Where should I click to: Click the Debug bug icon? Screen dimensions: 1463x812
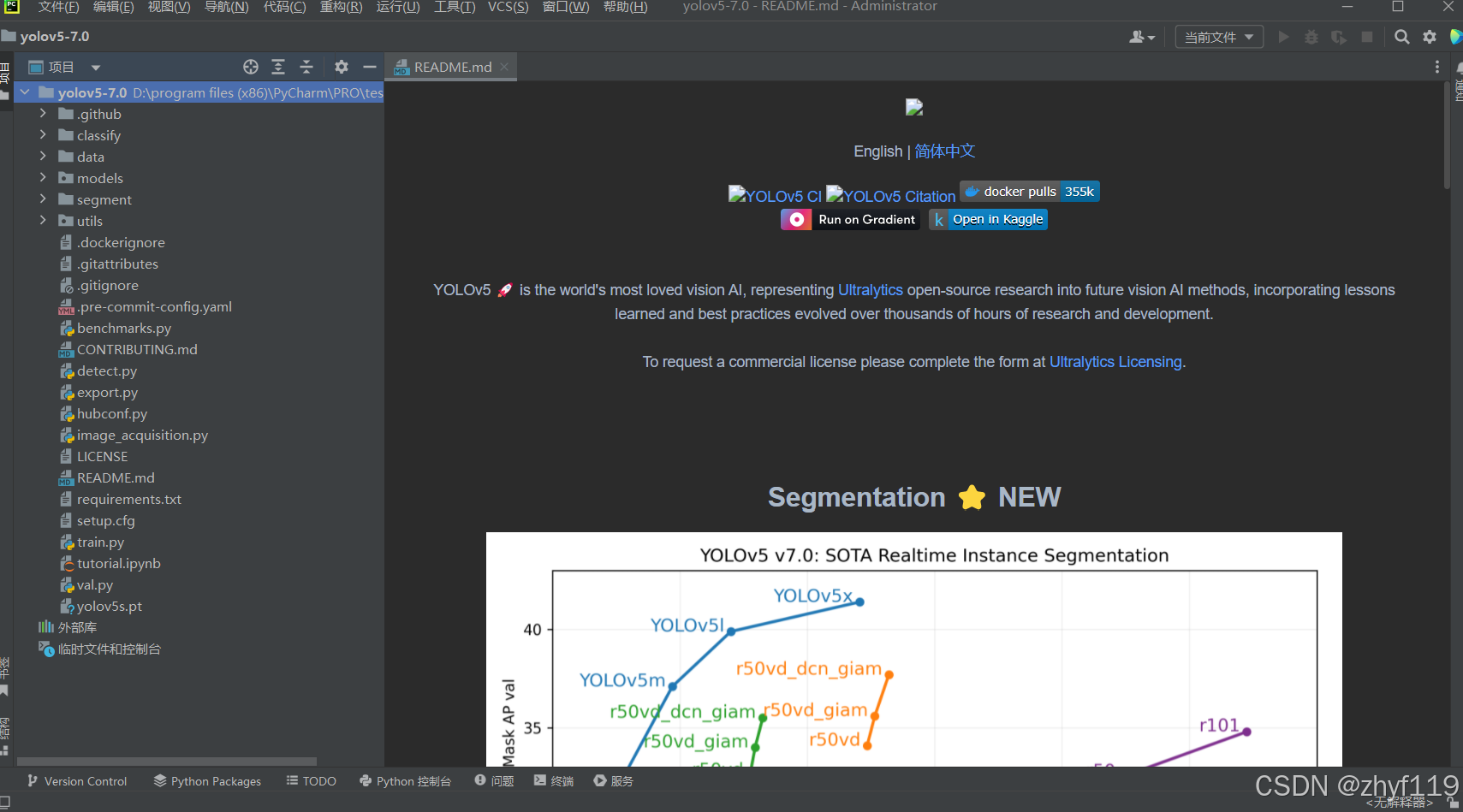pos(1311,37)
